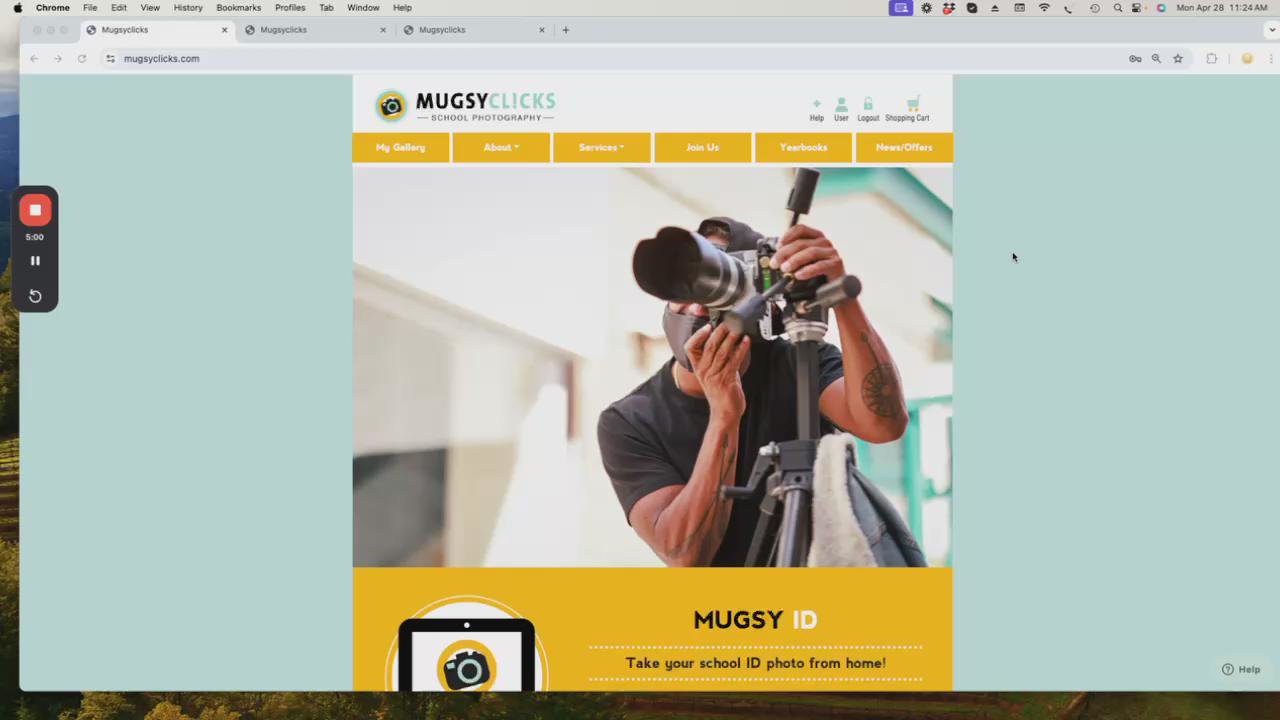Click 'Take your school ID photo from home!' text
1280x720 pixels.
(x=756, y=663)
